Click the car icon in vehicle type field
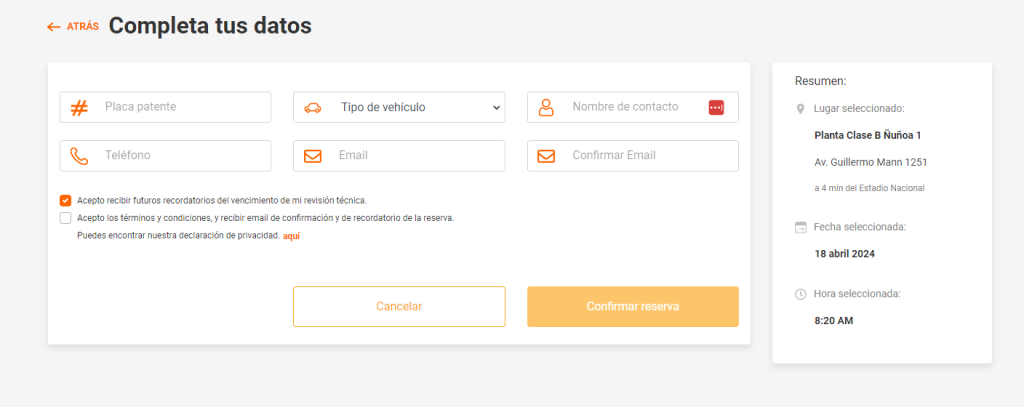1024x407 pixels. [313, 107]
